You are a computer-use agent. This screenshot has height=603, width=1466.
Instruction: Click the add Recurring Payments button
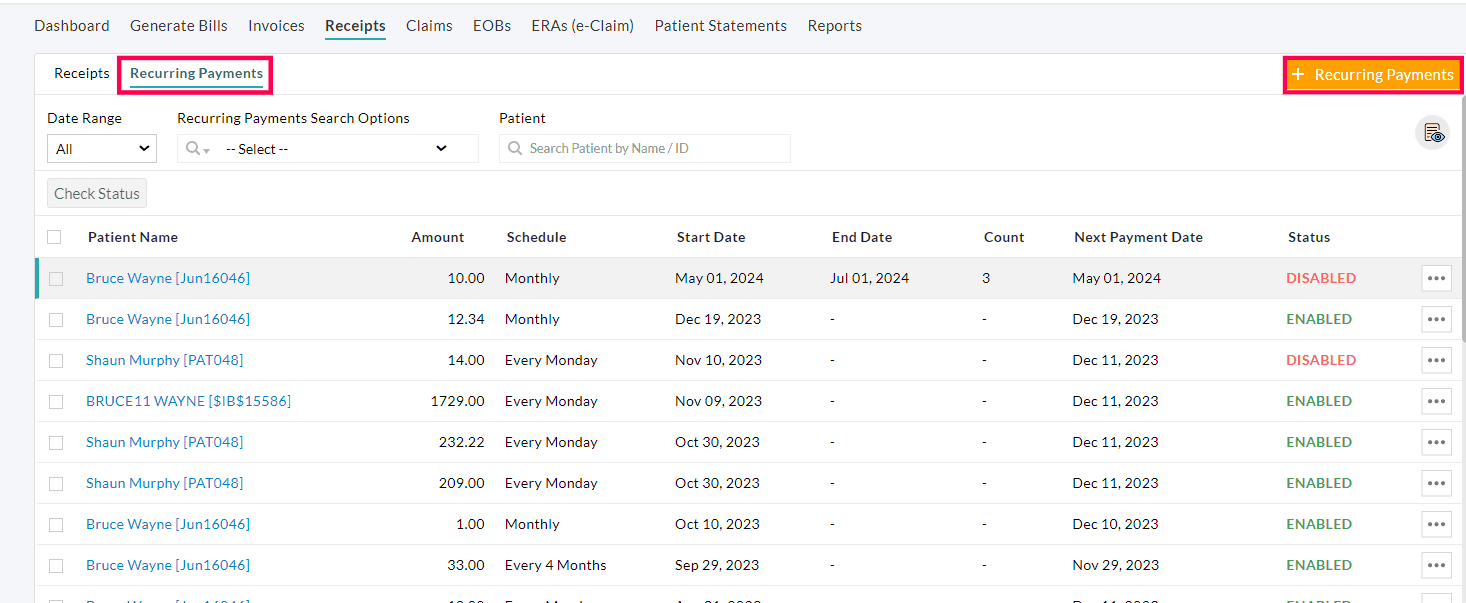1372,75
